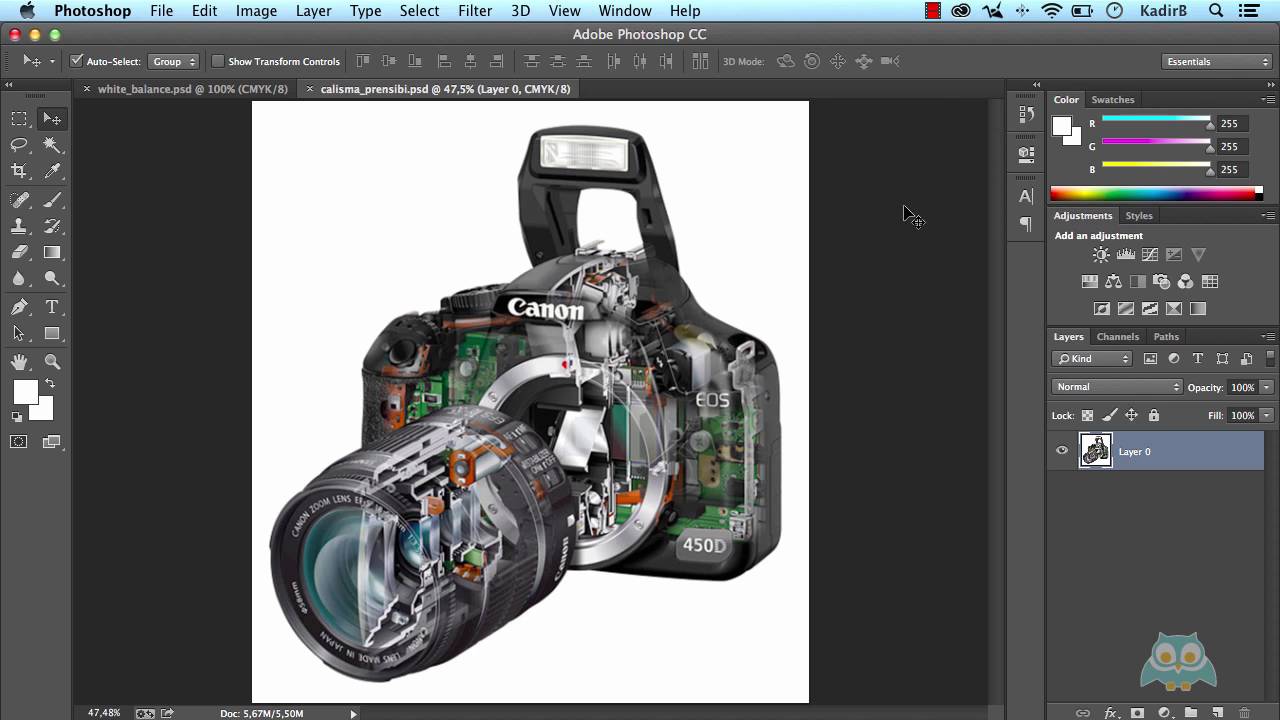Image resolution: width=1280 pixels, height=720 pixels.
Task: Add a Levels adjustment
Action: pyautogui.click(x=1126, y=255)
